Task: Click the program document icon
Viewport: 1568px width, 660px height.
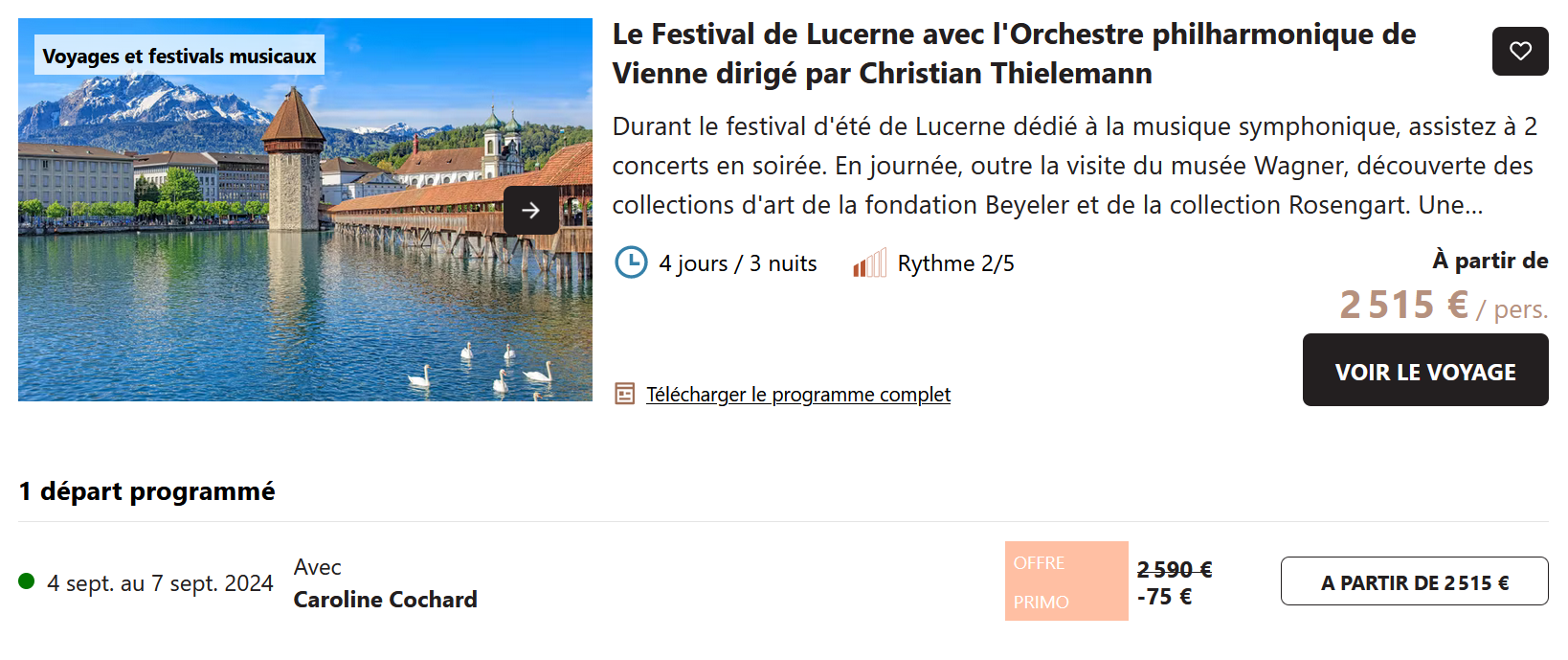Action: (625, 394)
